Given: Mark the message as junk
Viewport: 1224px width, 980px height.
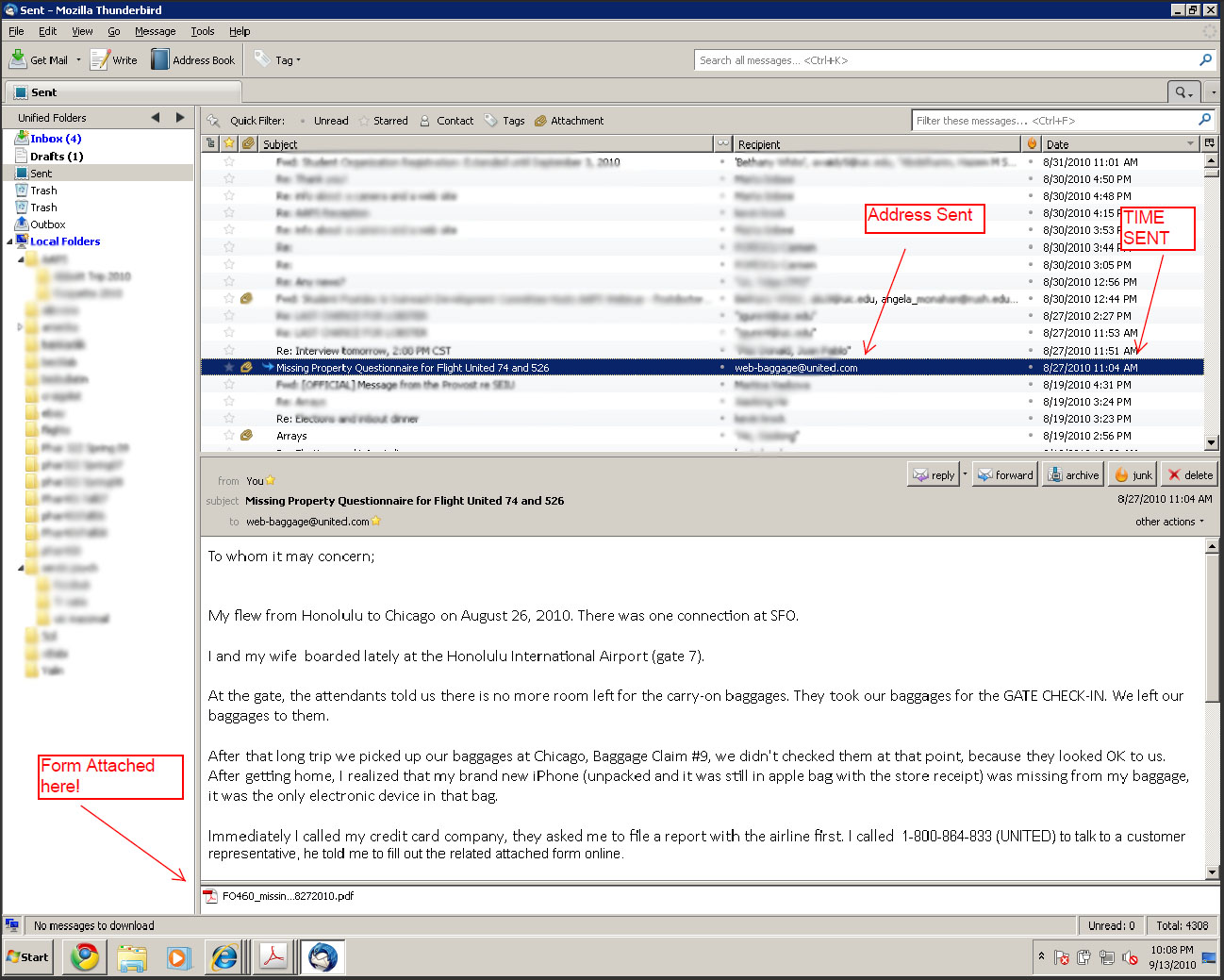Looking at the screenshot, I should click(1133, 474).
